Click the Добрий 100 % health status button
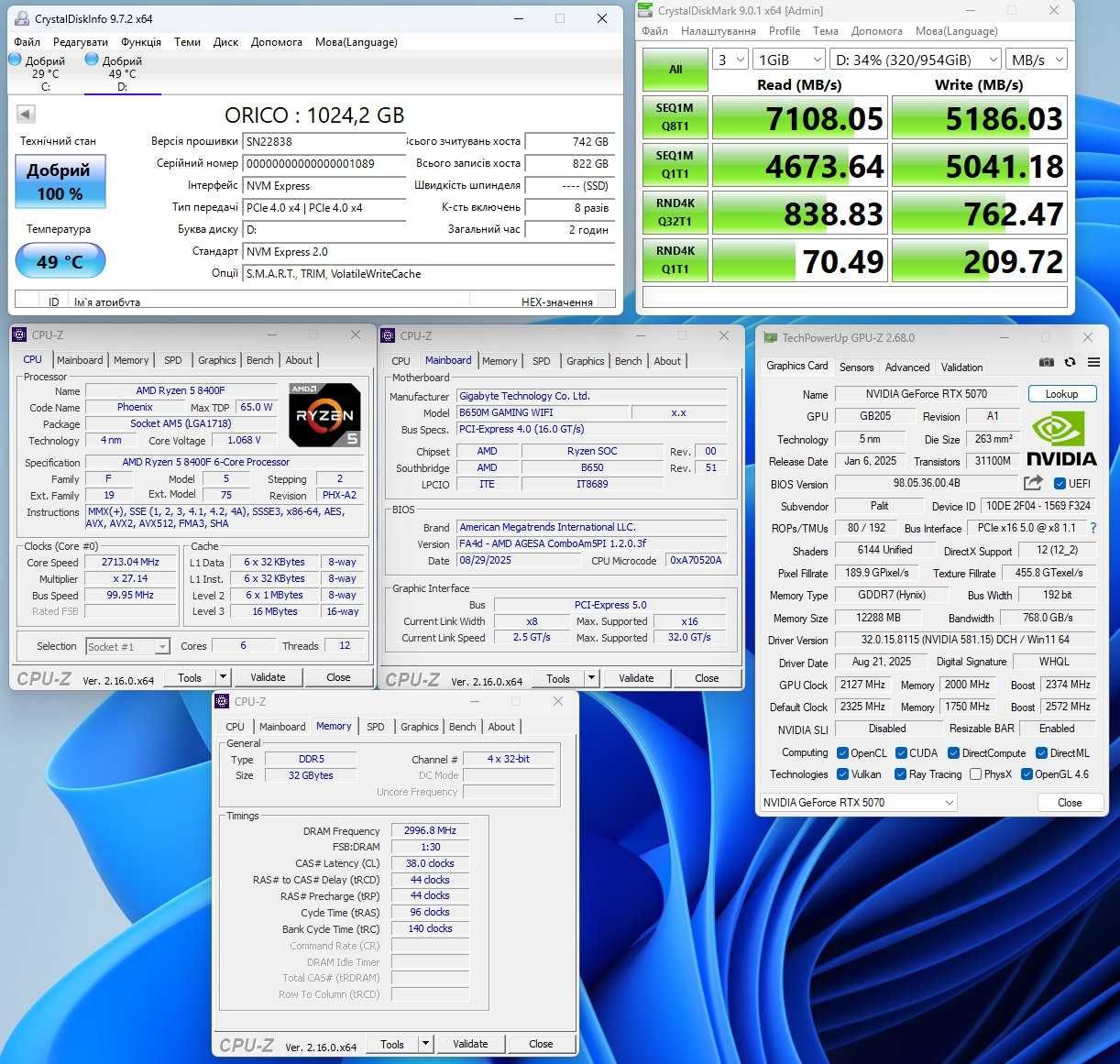 click(x=60, y=181)
